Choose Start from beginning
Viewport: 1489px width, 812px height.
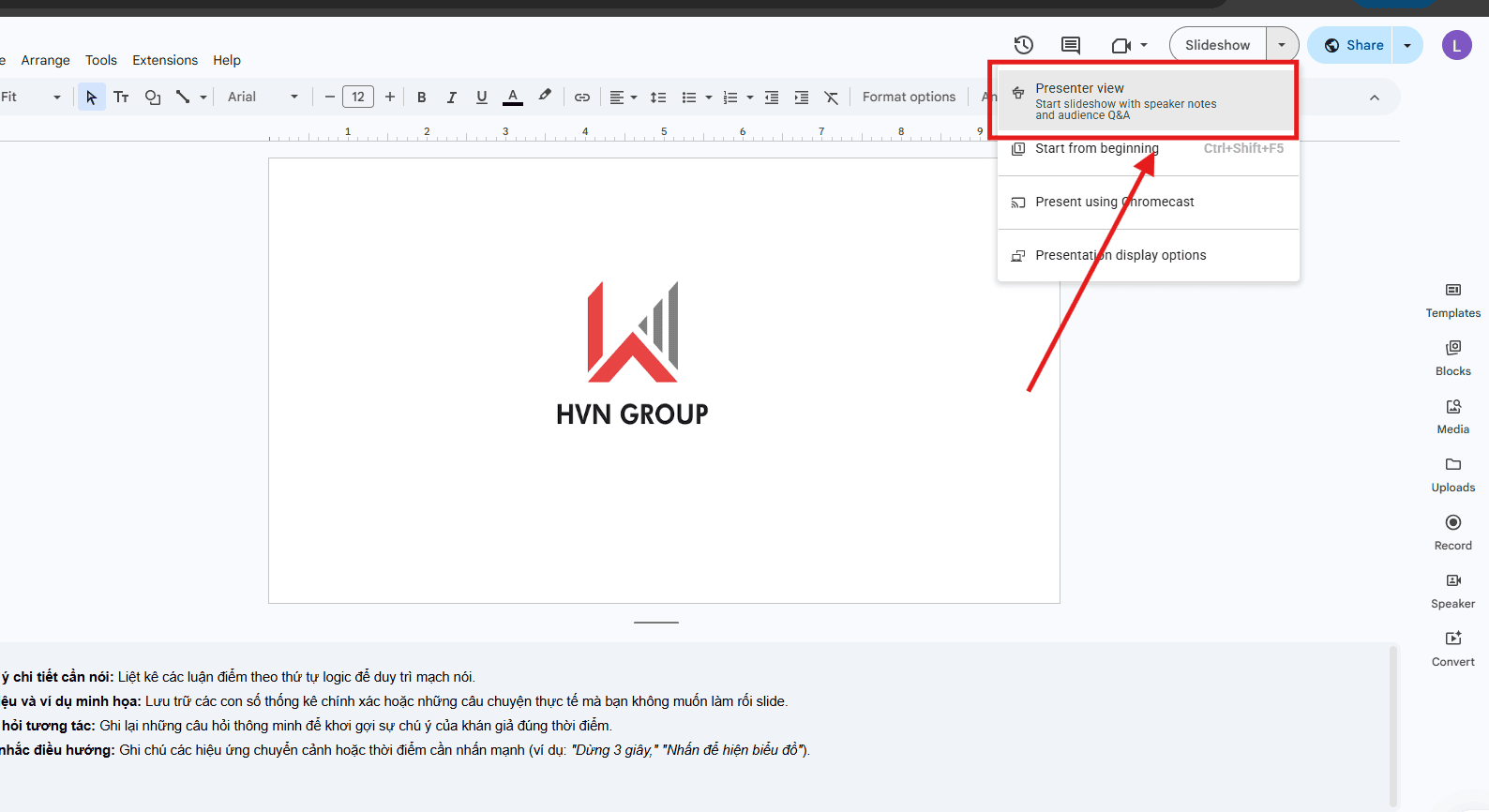(x=1148, y=148)
